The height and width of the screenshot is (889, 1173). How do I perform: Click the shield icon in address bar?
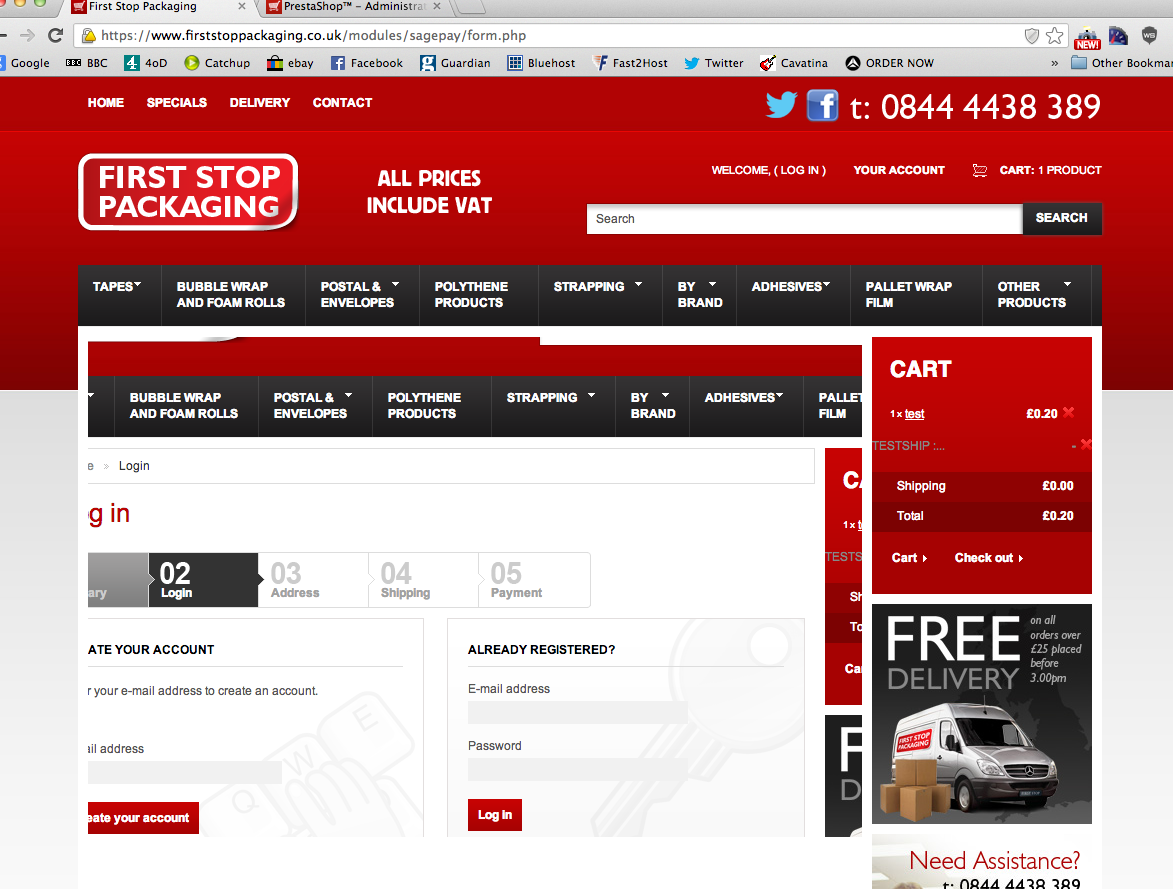tap(1032, 35)
